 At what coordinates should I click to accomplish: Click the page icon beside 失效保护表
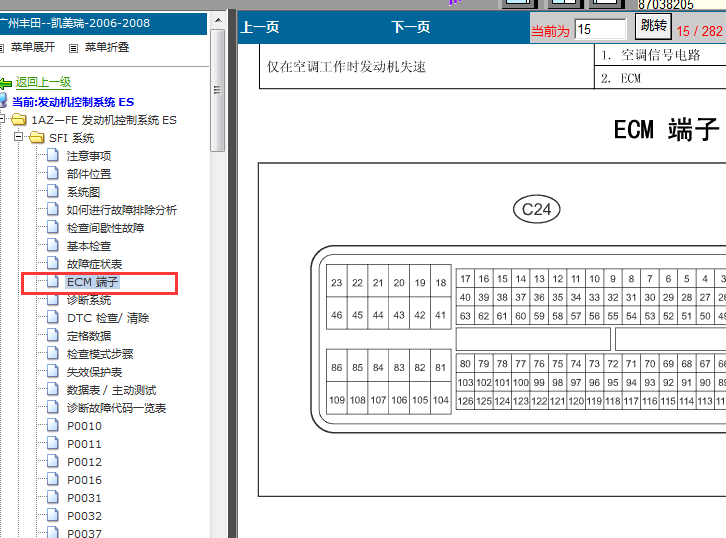[x=53, y=372]
